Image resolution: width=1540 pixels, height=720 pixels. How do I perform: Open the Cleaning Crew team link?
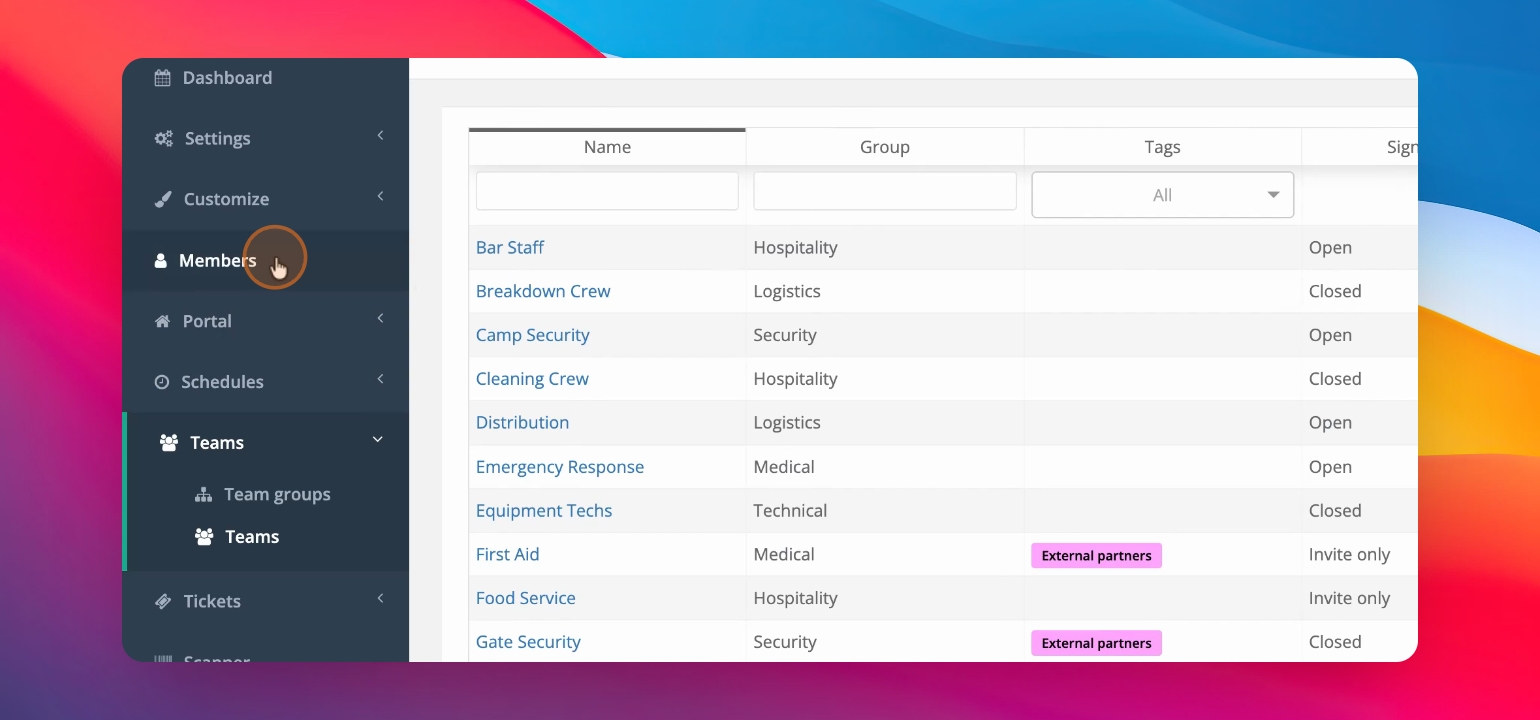pyautogui.click(x=532, y=379)
